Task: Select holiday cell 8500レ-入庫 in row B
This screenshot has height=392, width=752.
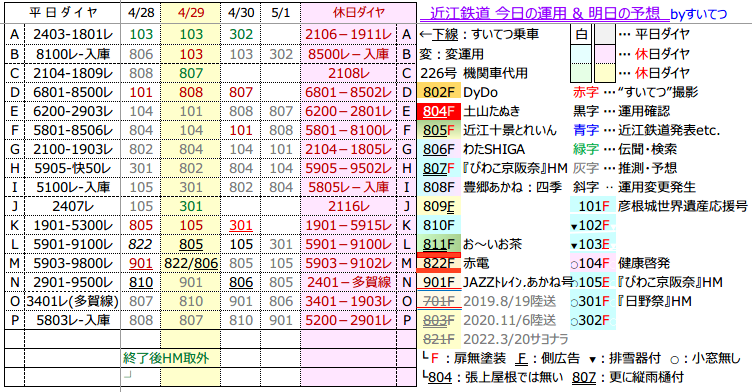Action: [349, 54]
